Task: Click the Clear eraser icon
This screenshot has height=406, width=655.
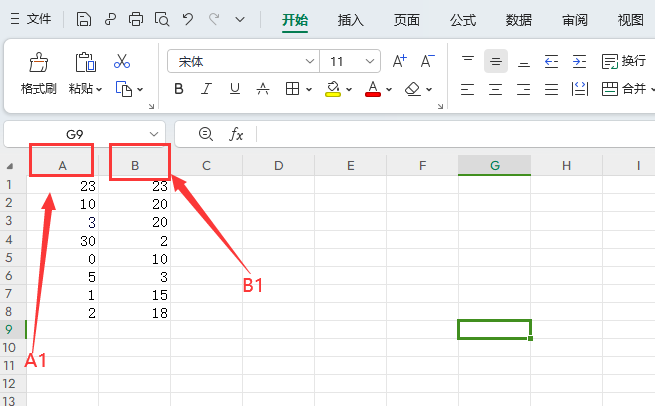Action: click(413, 89)
